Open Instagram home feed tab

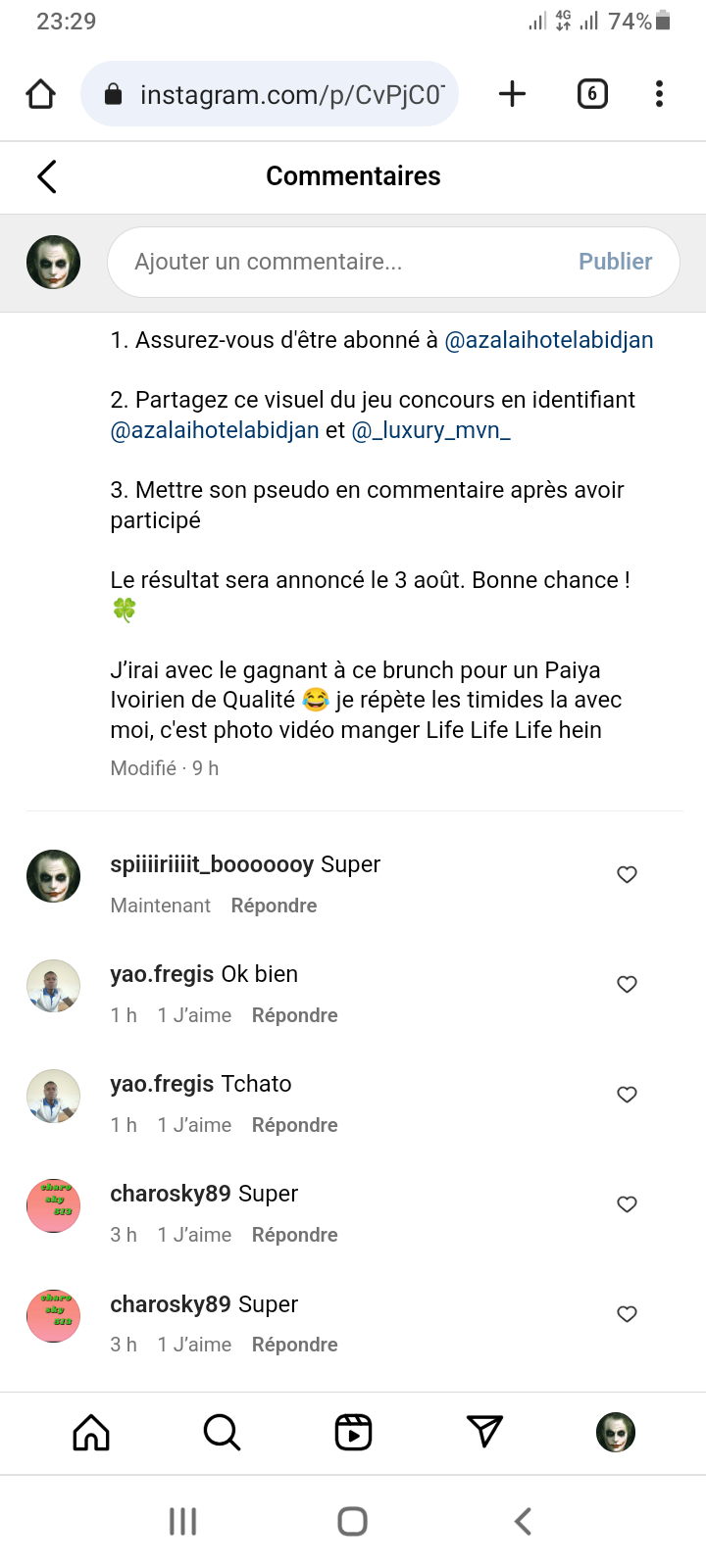coord(91,1432)
